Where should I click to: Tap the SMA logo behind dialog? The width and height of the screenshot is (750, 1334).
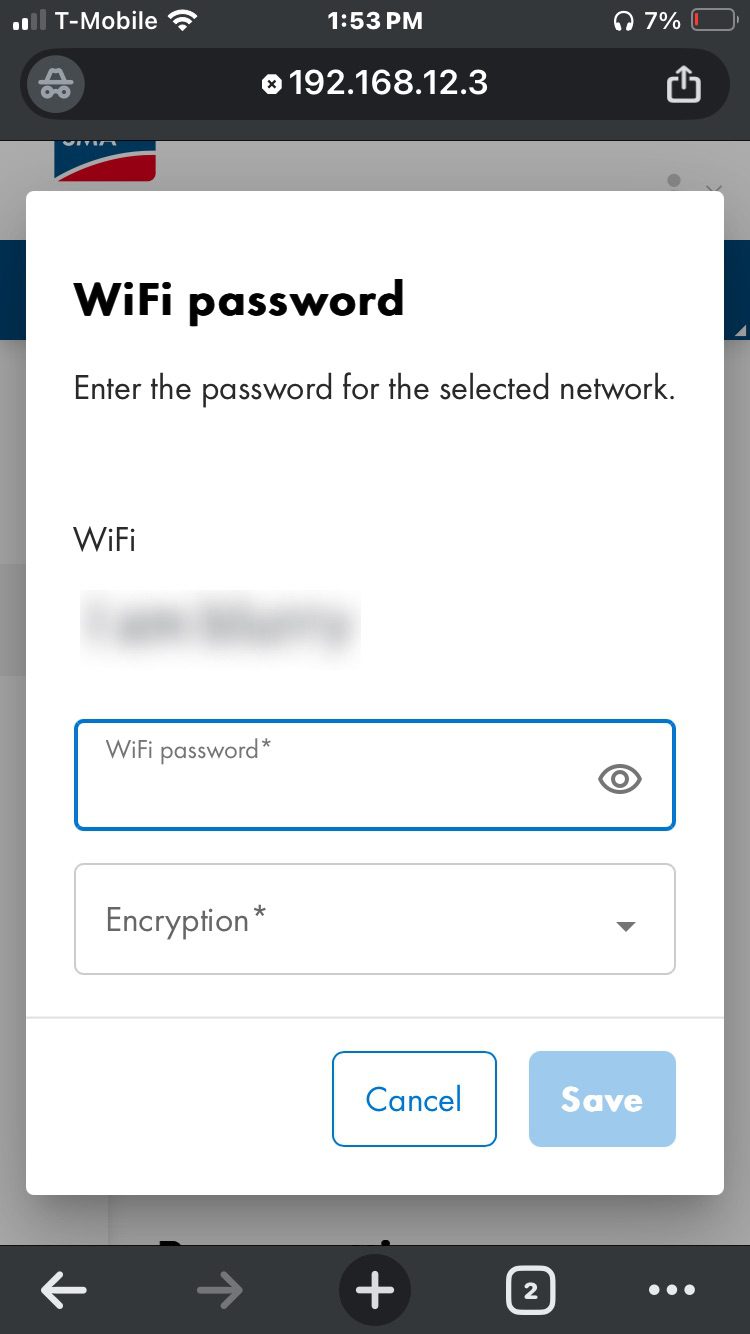105,160
